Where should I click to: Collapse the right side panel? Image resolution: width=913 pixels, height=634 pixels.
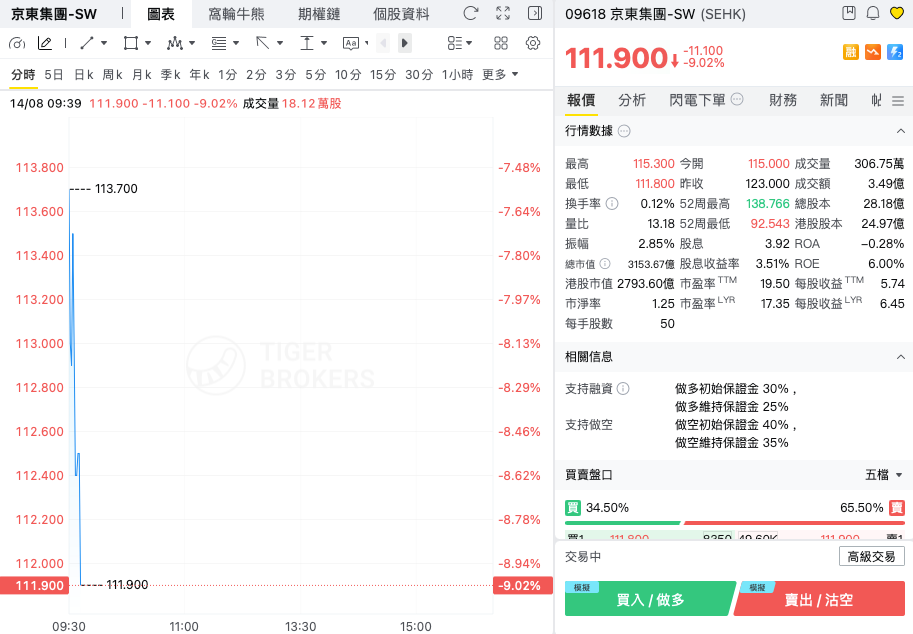click(x=535, y=13)
